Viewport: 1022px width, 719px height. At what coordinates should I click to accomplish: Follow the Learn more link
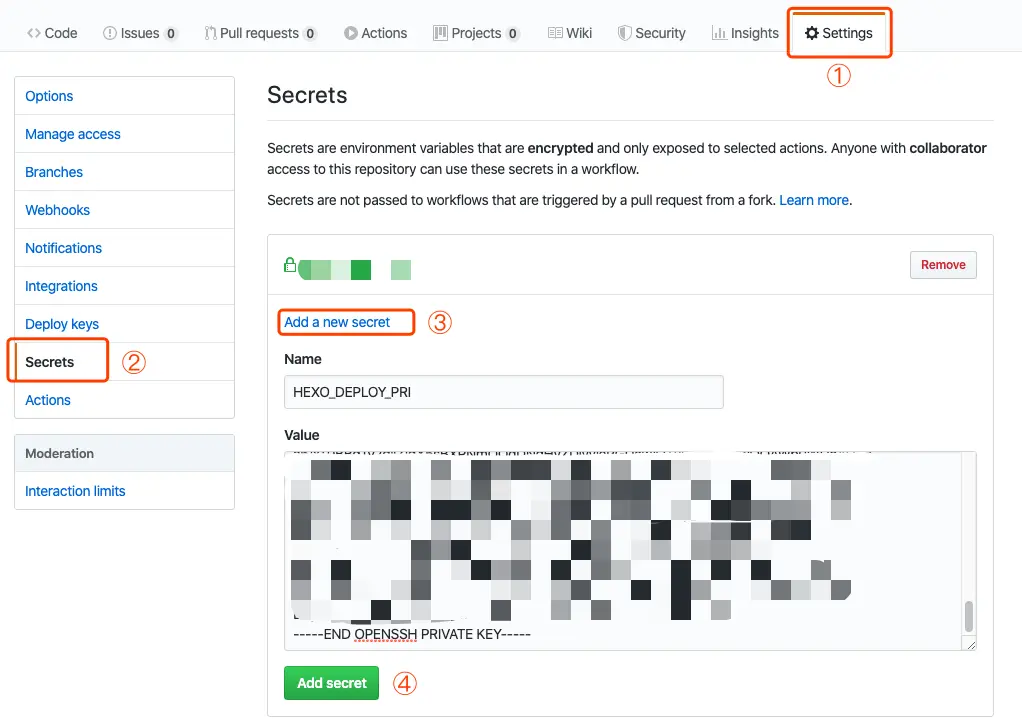pyautogui.click(x=814, y=200)
